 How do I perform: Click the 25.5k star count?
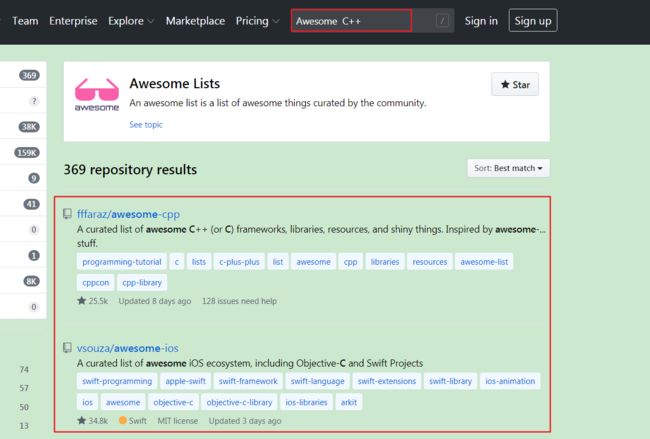click(92, 301)
